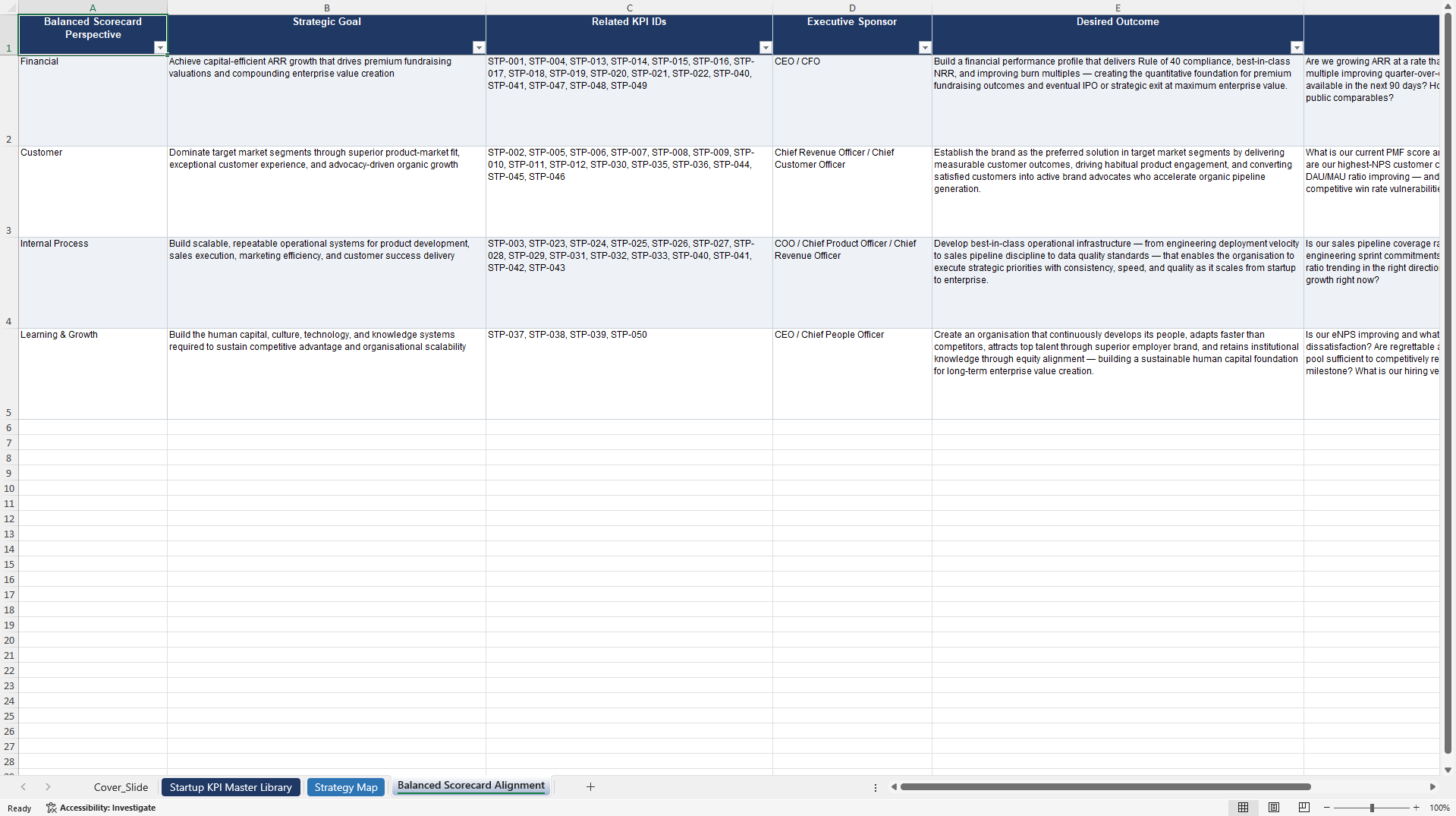Viewport: 1456px width, 816px height.
Task: Open Startup KPI Master Library sheet
Action: 231,787
